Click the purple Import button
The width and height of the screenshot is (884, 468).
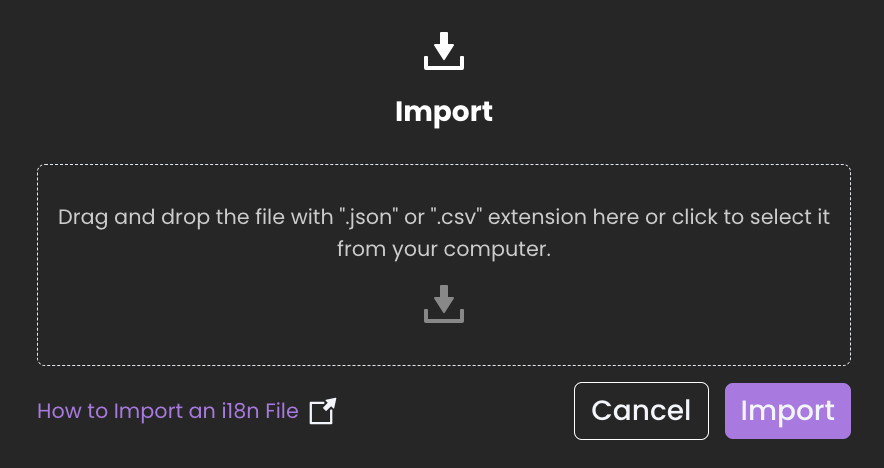coord(788,411)
